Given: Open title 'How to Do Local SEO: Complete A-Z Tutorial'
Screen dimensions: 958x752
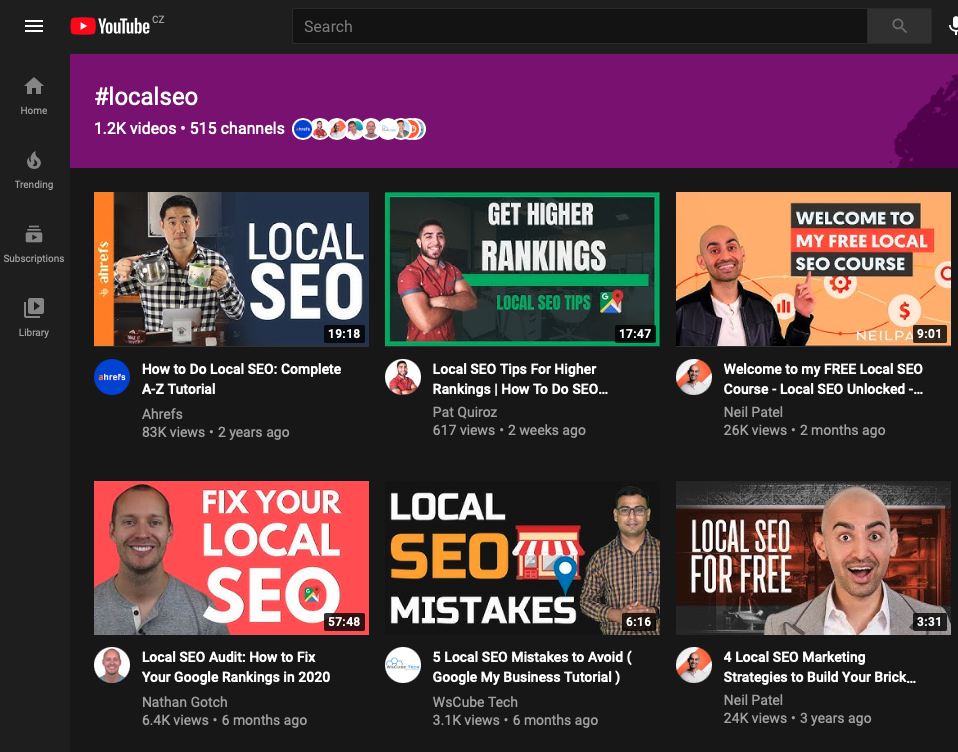Looking at the screenshot, I should (241, 379).
